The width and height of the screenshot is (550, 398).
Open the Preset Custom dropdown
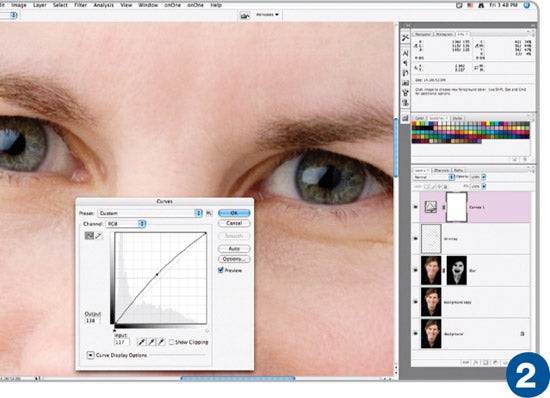(150, 213)
